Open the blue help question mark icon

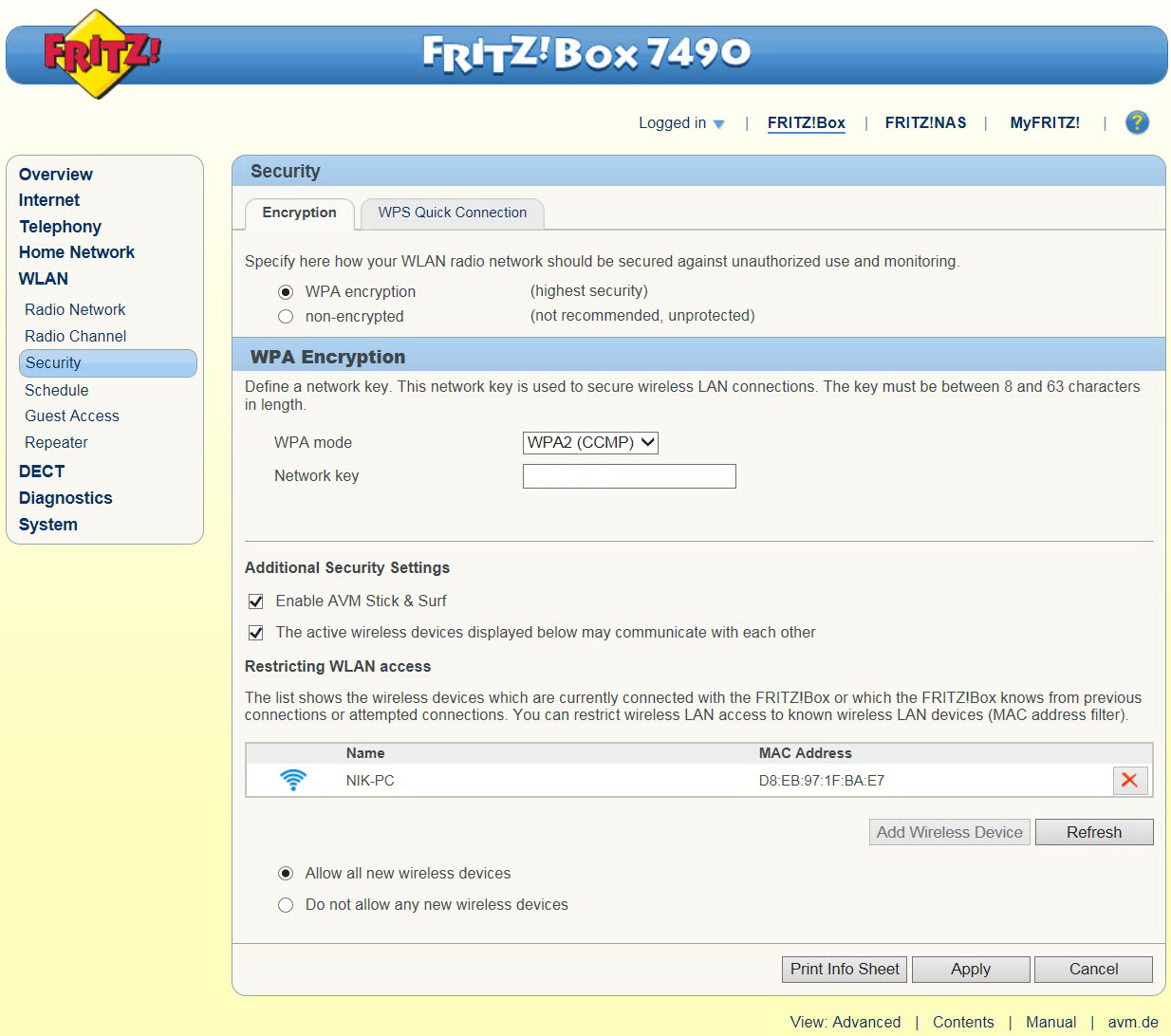[1137, 122]
